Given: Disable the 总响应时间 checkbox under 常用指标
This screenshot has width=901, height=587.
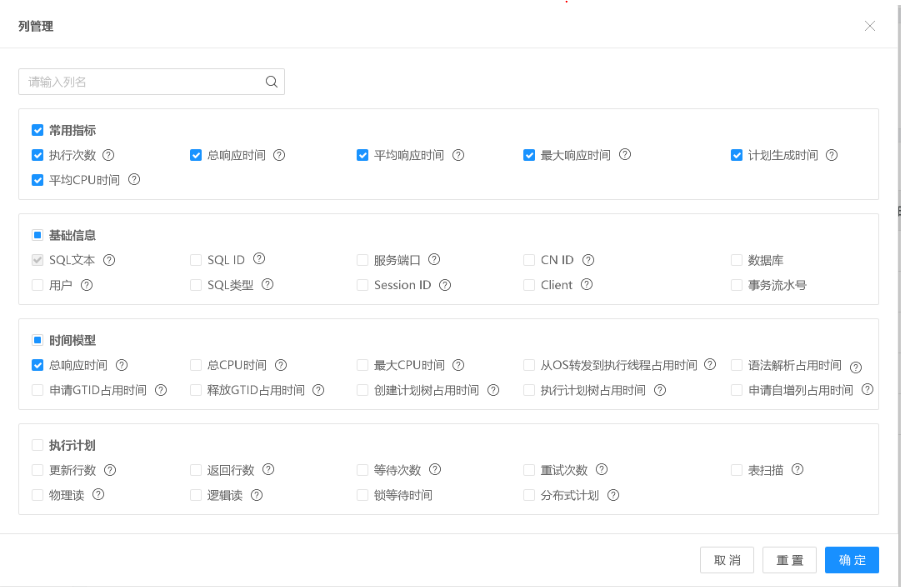Looking at the screenshot, I should click(194, 155).
